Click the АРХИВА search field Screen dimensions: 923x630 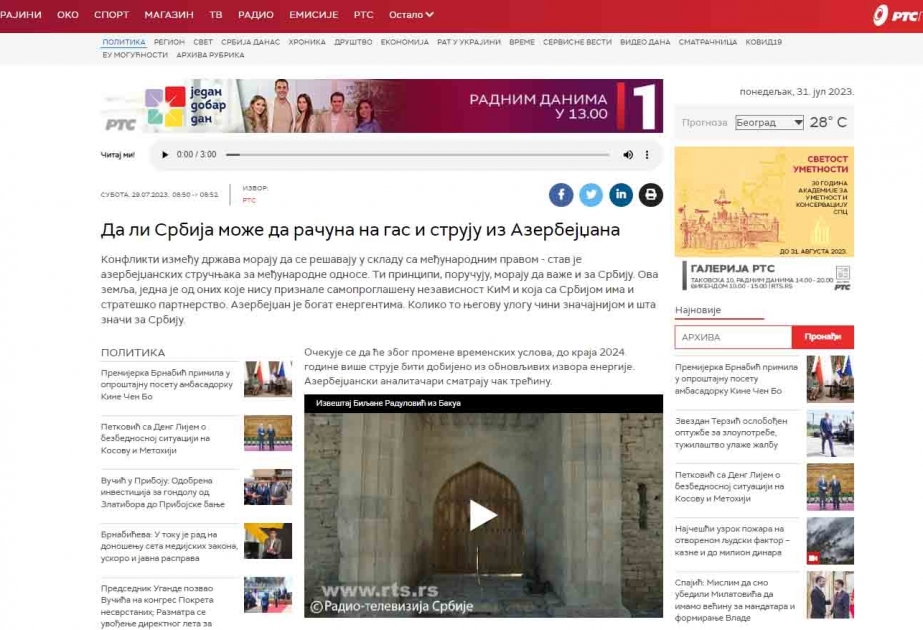click(x=733, y=337)
